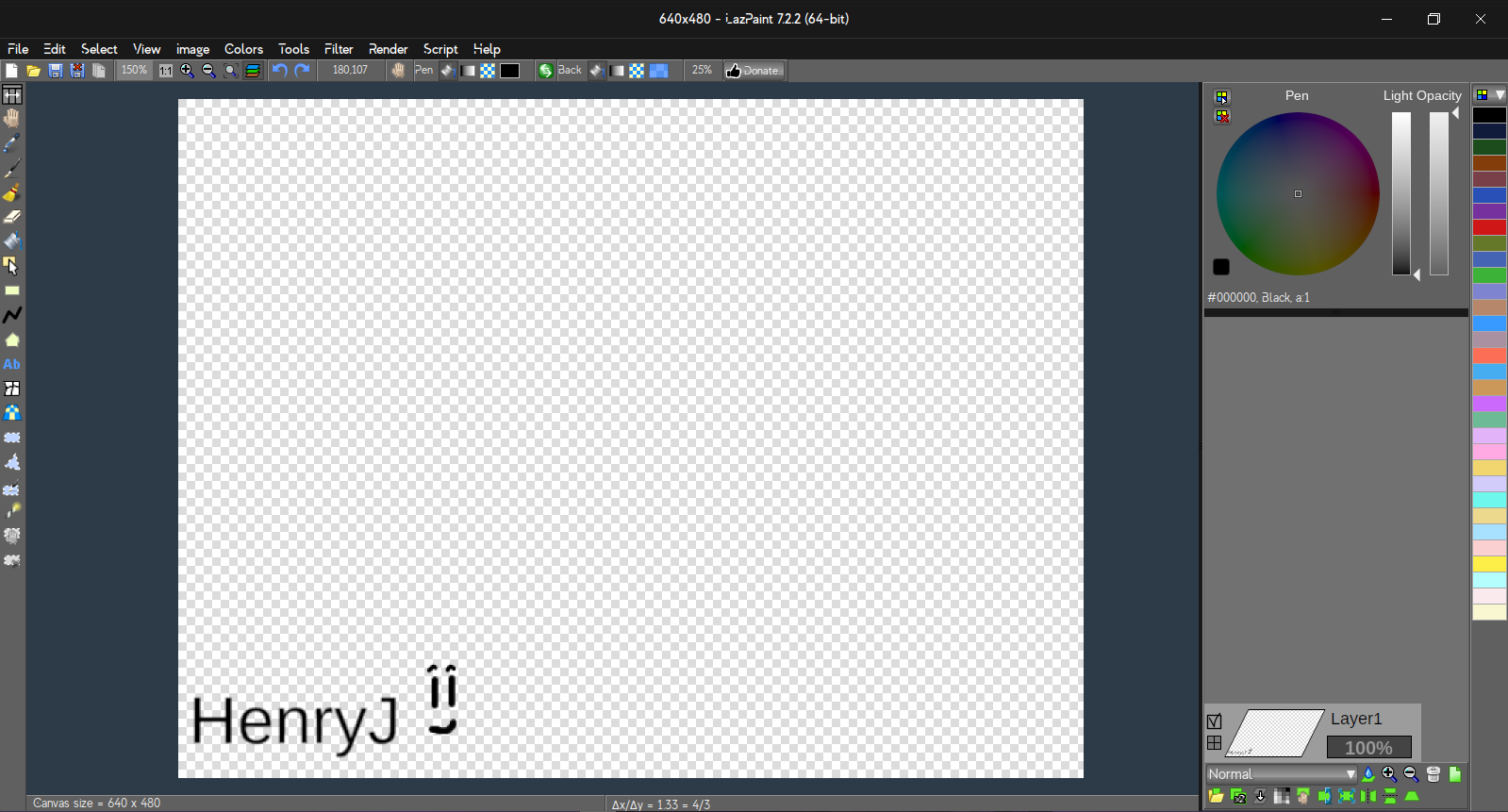The height and width of the screenshot is (812, 1508).
Task: Click the Zoom in magnifier in toolbar
Action: [x=187, y=71]
